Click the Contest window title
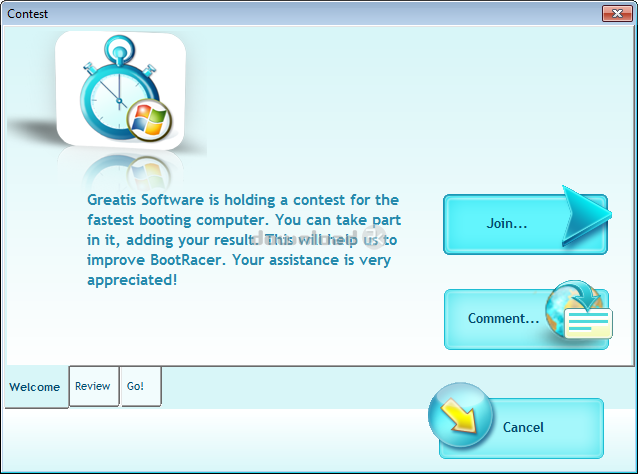This screenshot has width=638, height=474. [27, 14]
